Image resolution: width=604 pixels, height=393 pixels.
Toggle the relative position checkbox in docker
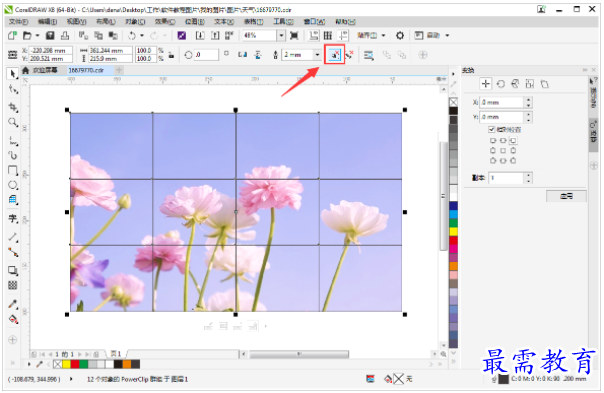pos(491,129)
